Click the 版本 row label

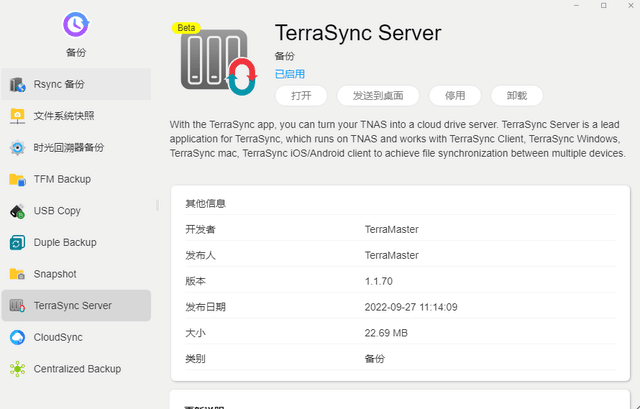(x=196, y=281)
